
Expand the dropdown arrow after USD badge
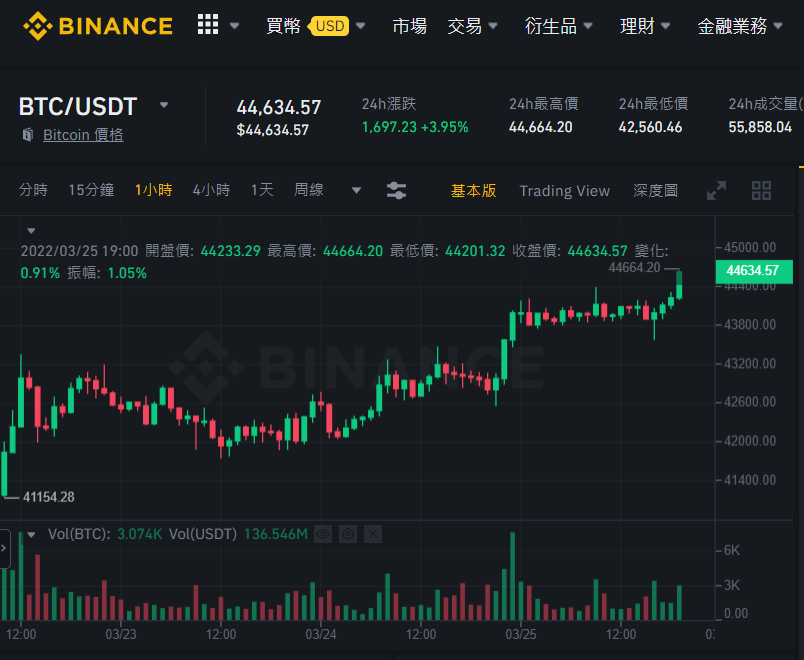[360, 26]
